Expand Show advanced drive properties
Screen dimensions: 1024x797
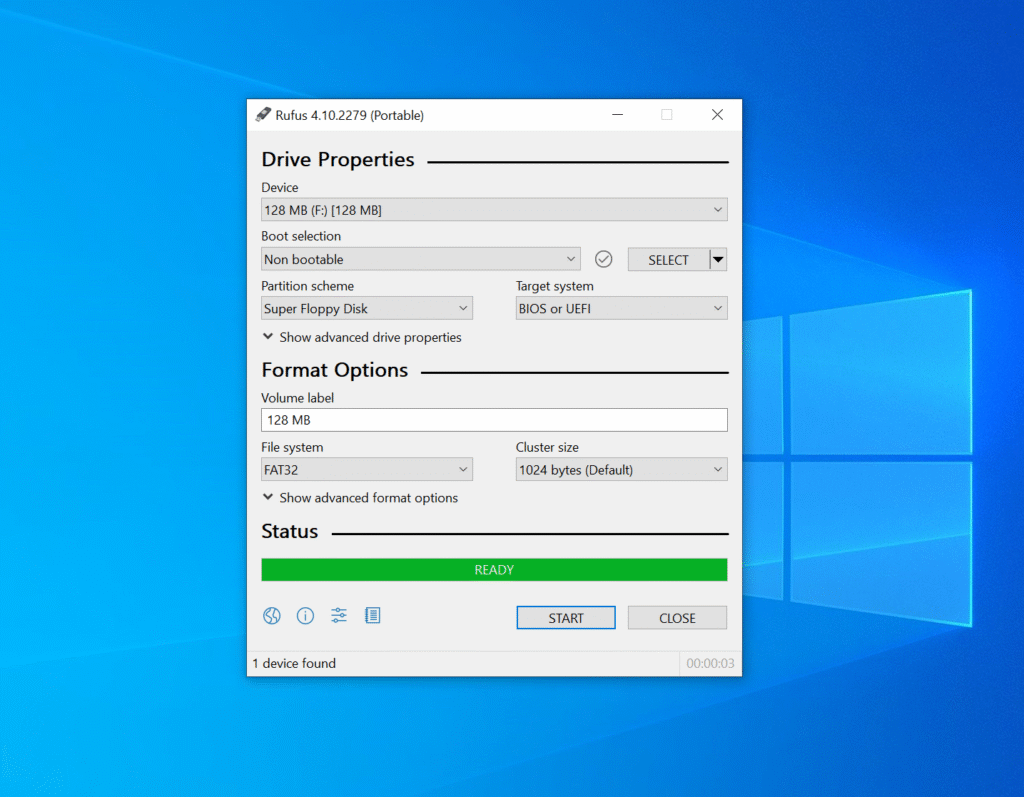click(362, 338)
